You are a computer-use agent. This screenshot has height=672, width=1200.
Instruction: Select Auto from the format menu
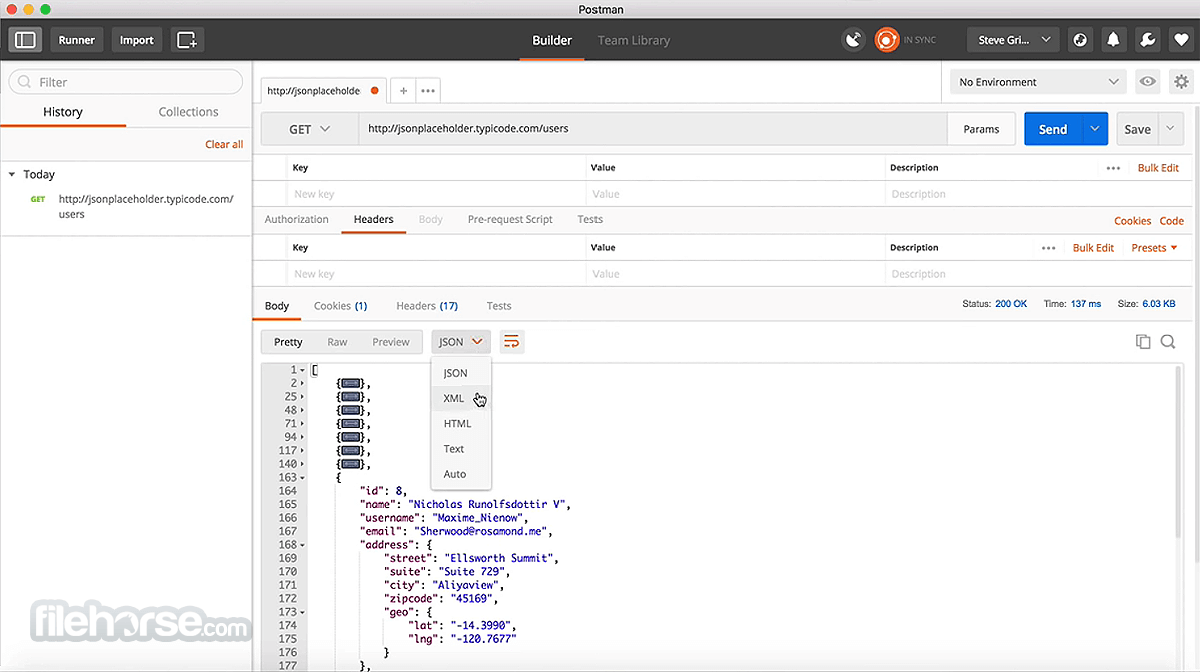point(461,474)
